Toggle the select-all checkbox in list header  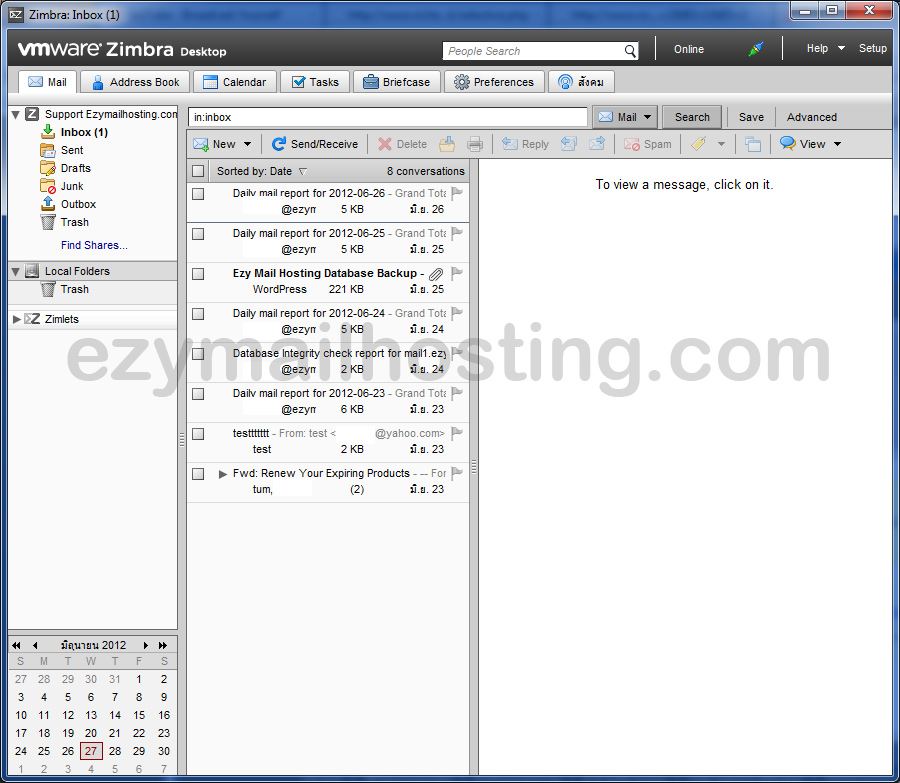pos(198,171)
